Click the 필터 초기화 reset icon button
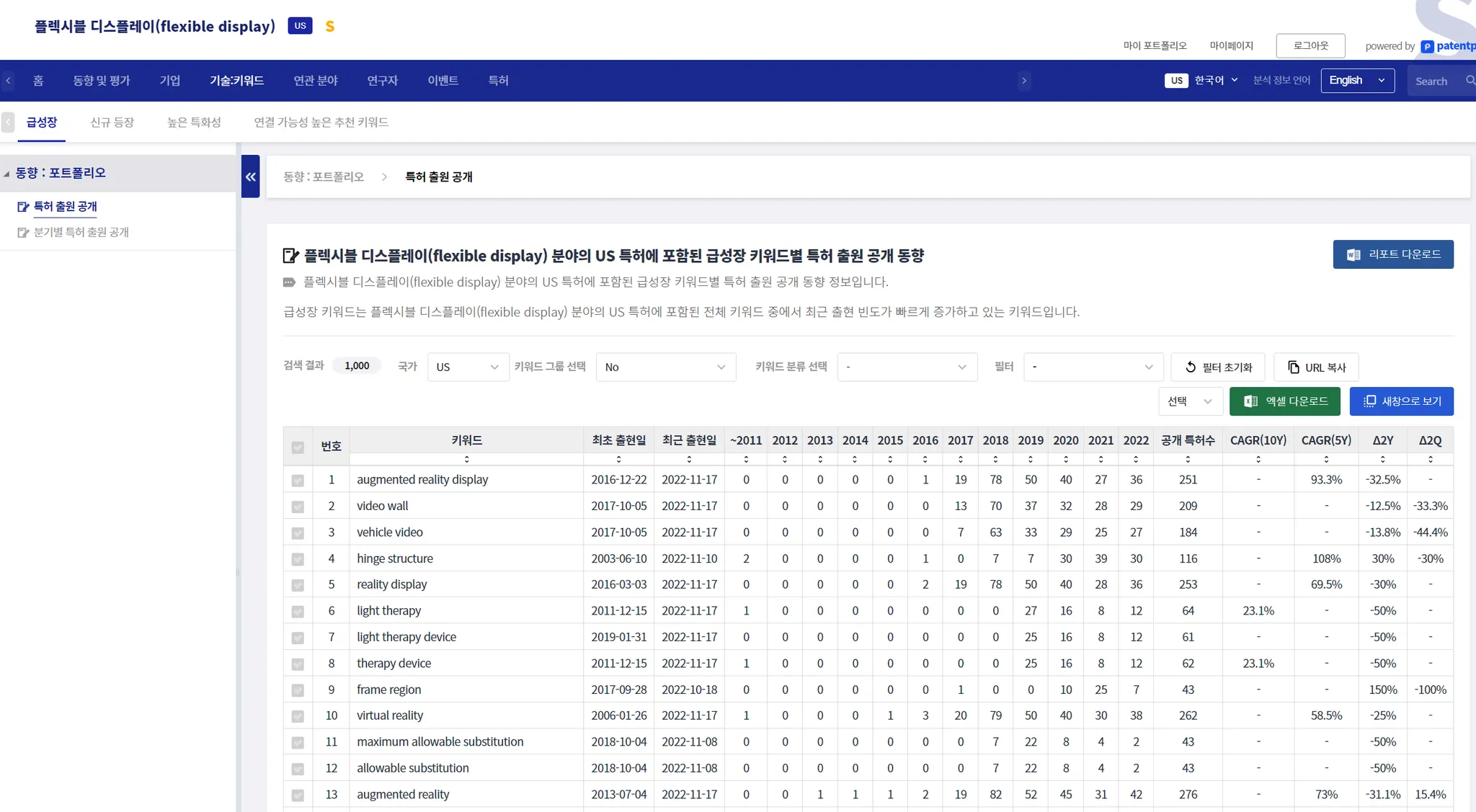 (x=1218, y=367)
